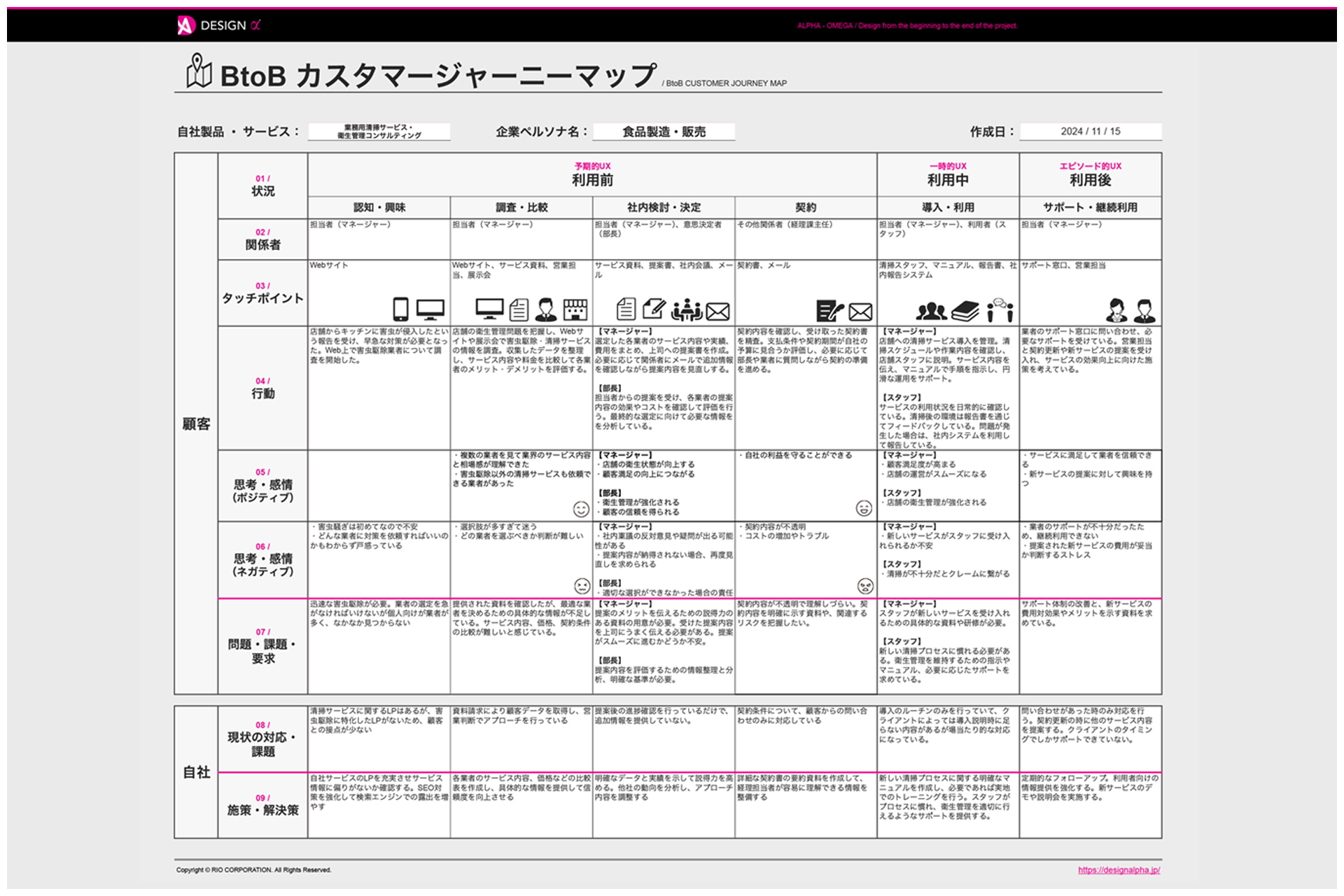The height and width of the screenshot is (896, 1344).
Task: Click the smiley face in 契約 positive row
Action: tap(864, 508)
